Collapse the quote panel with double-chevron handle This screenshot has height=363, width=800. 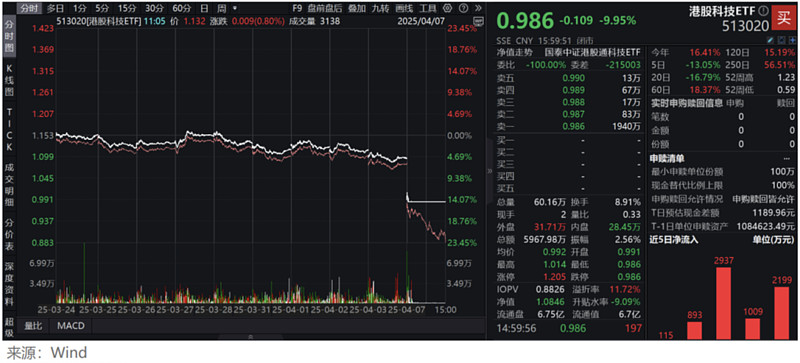coord(489,171)
